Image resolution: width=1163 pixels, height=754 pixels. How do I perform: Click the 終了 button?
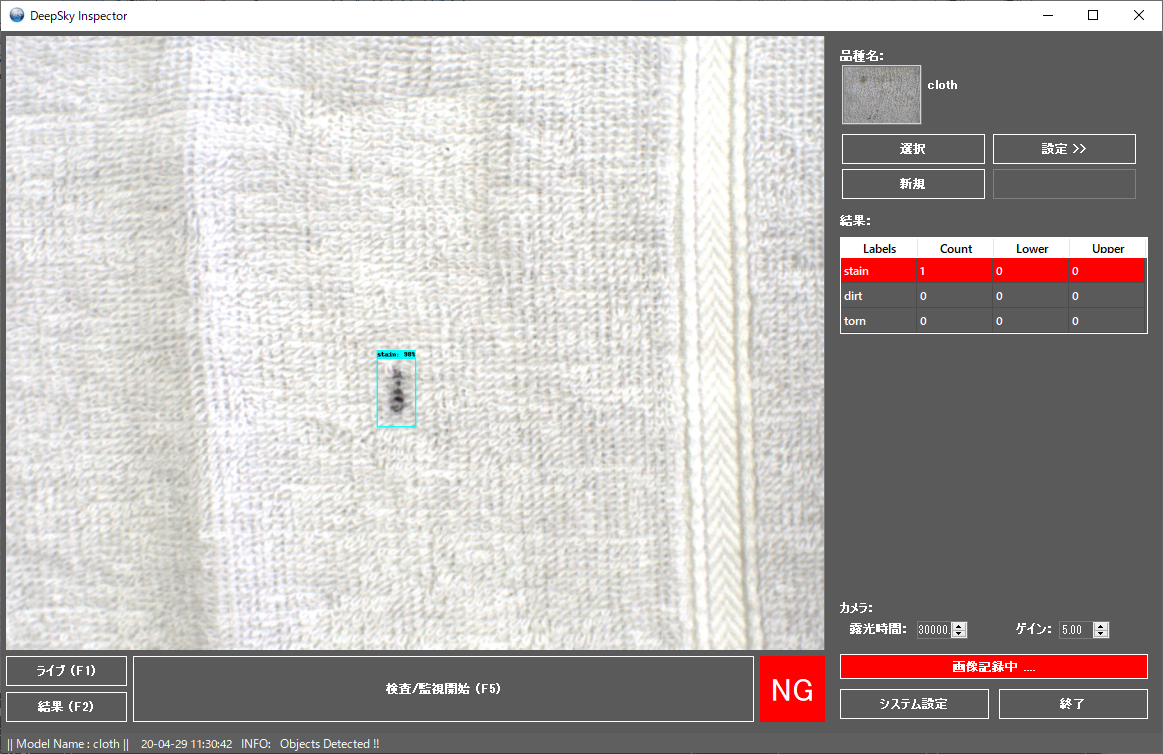pyautogui.click(x=1073, y=704)
